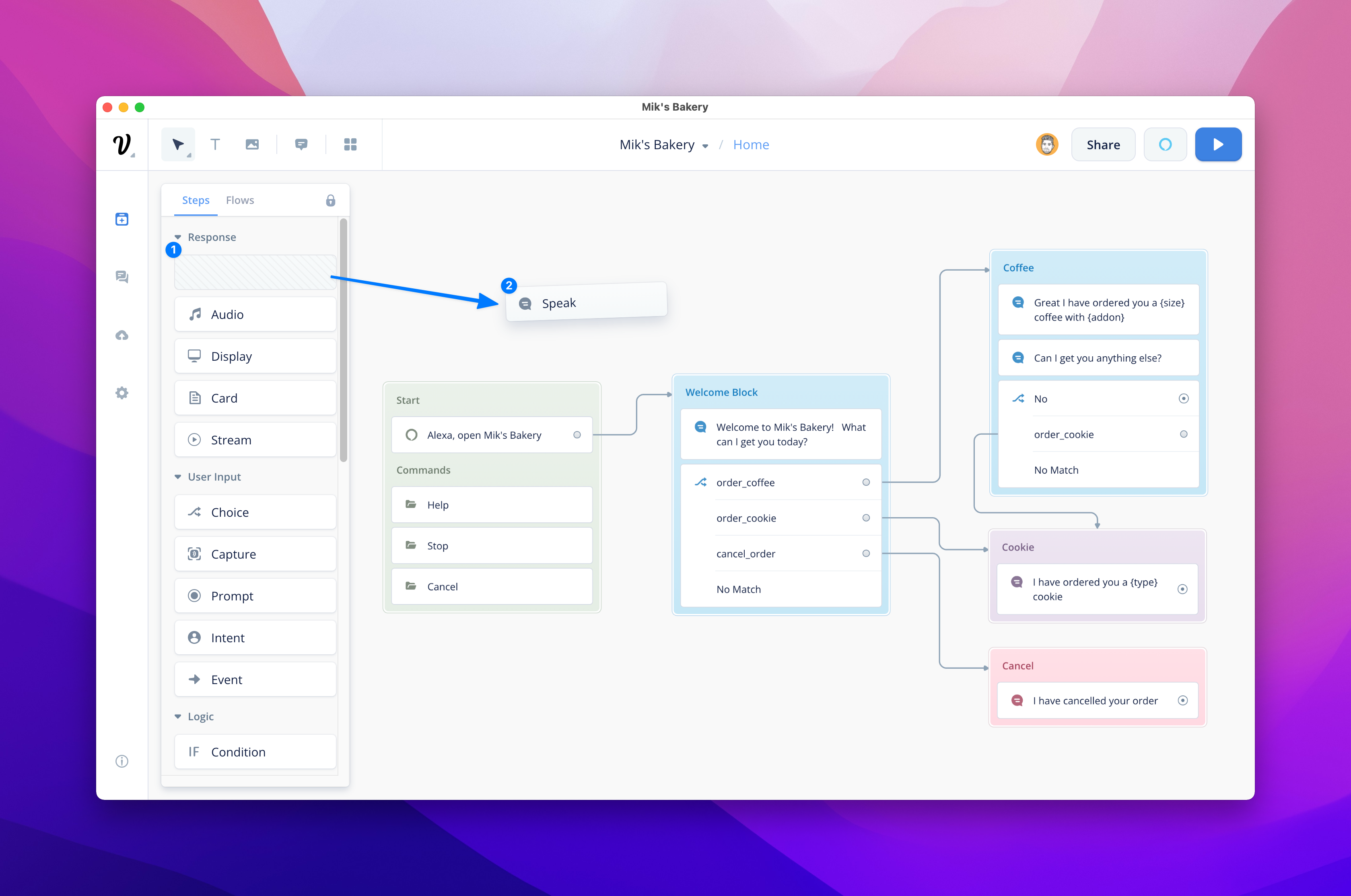
Task: Click the Card step document icon
Action: [195, 398]
